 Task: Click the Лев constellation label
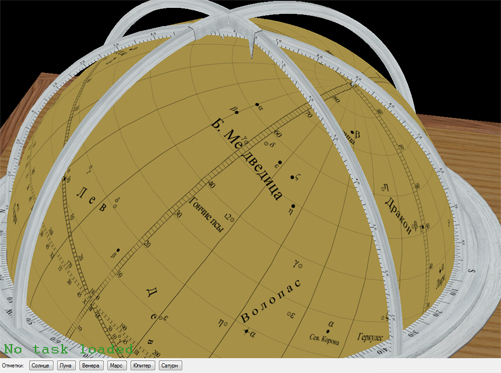pos(92,199)
